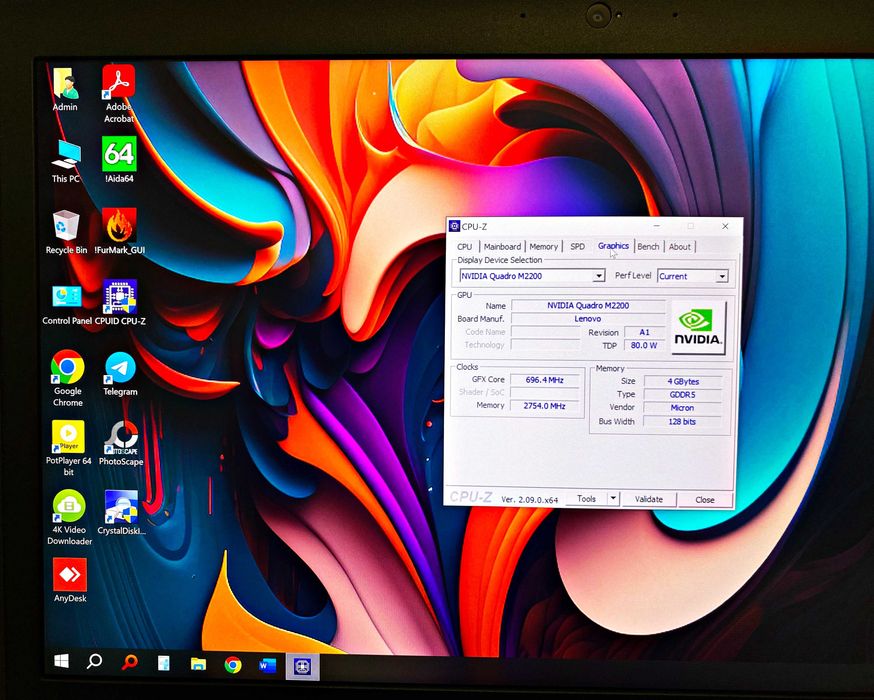This screenshot has width=874, height=700.
Task: Click the Revision value A1
Action: (x=644, y=332)
